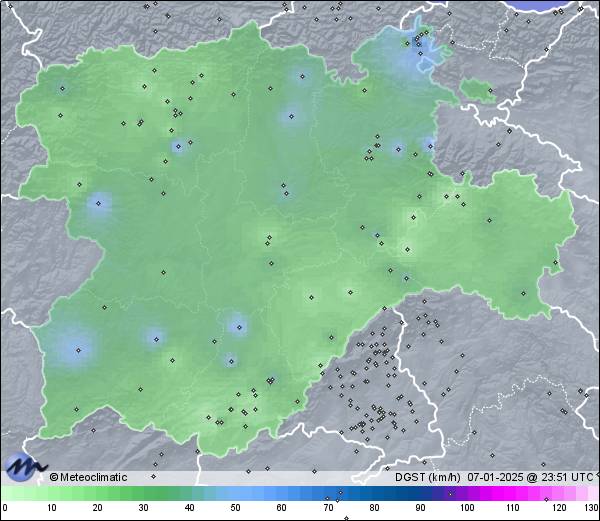Click the 50 label on the scale
This screenshot has height=521, width=600.
pos(235,508)
